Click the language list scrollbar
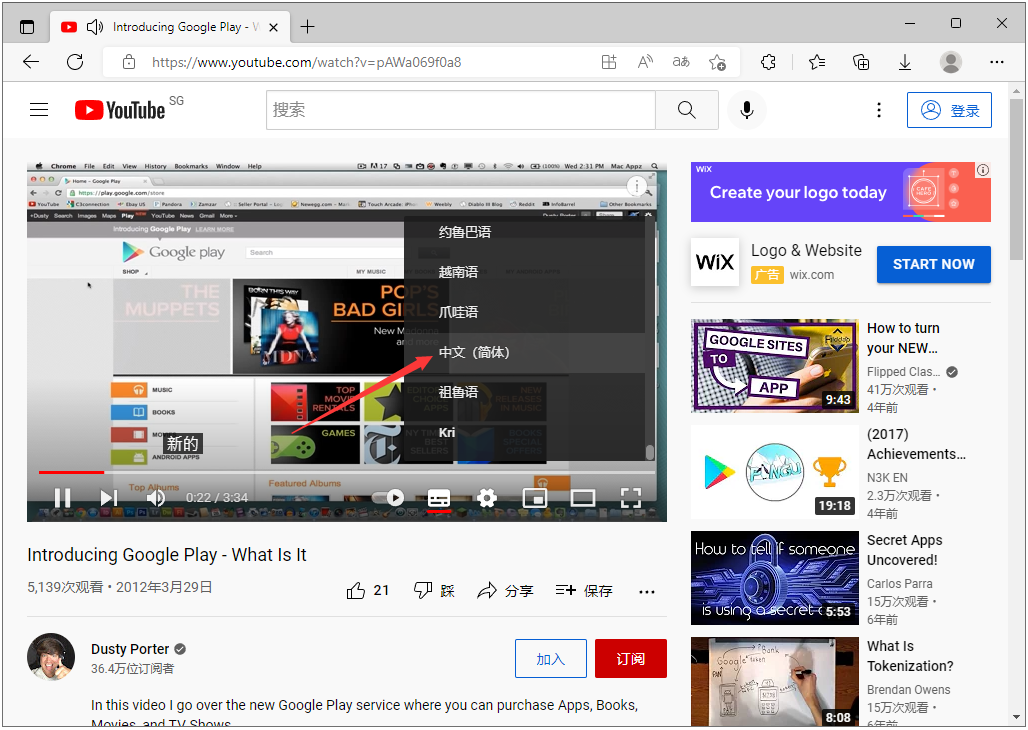The image size is (1028, 730). (x=650, y=453)
